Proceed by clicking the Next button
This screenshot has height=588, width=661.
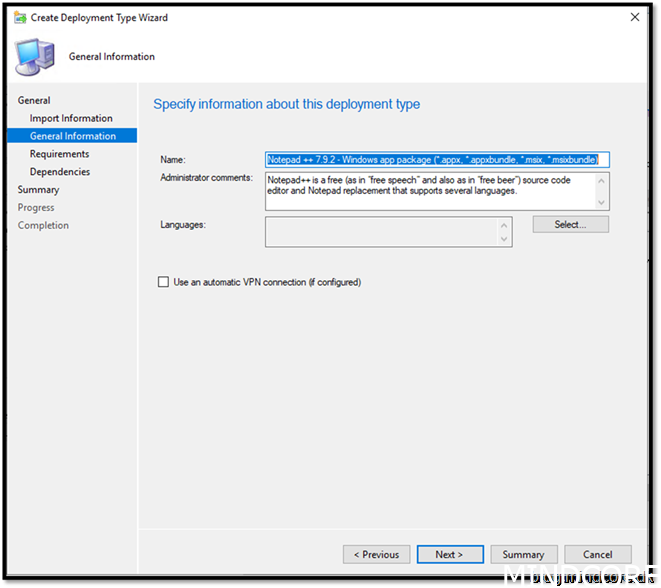pos(449,554)
